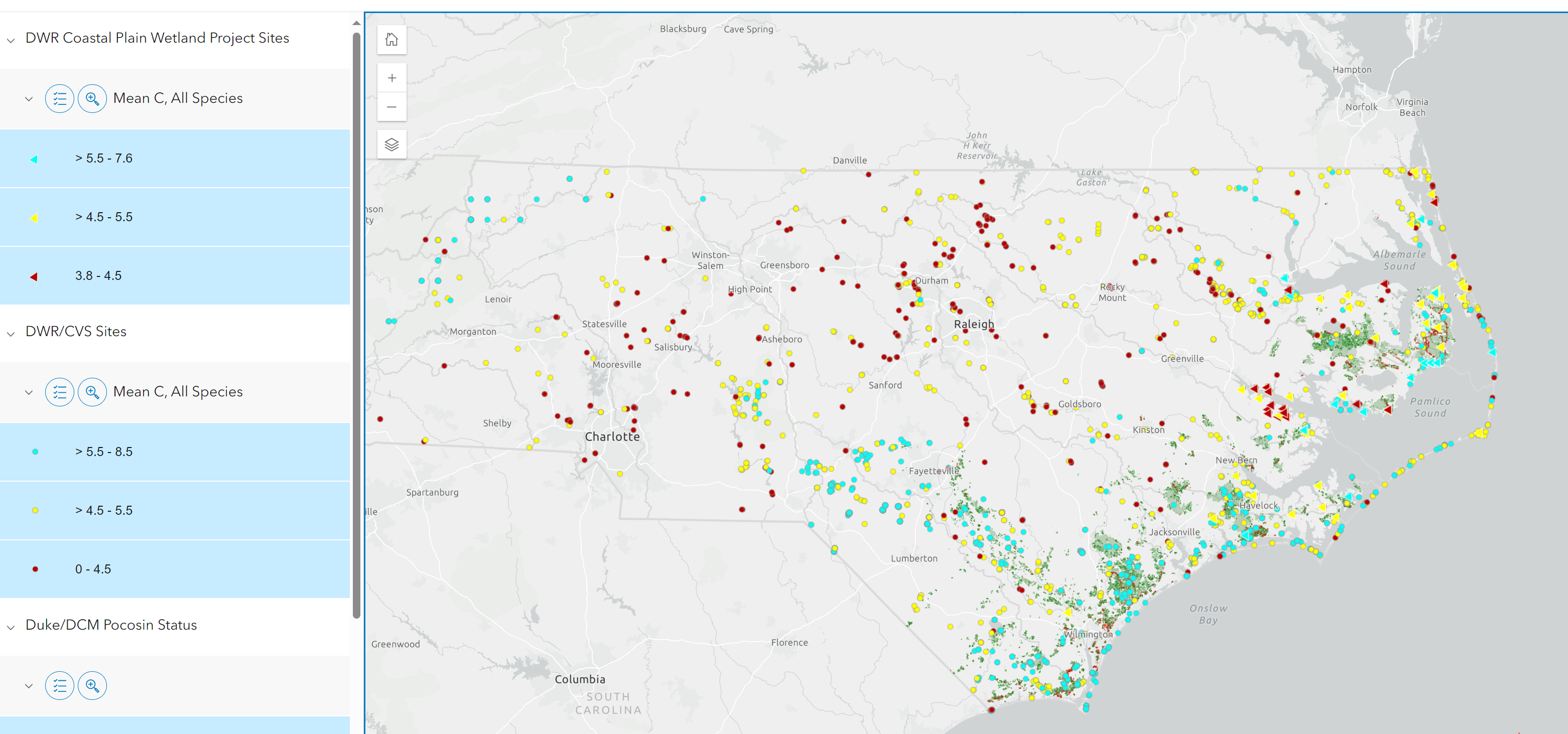Click the Columbia label on the map
Image resolution: width=1568 pixels, height=734 pixels.
click(x=580, y=679)
